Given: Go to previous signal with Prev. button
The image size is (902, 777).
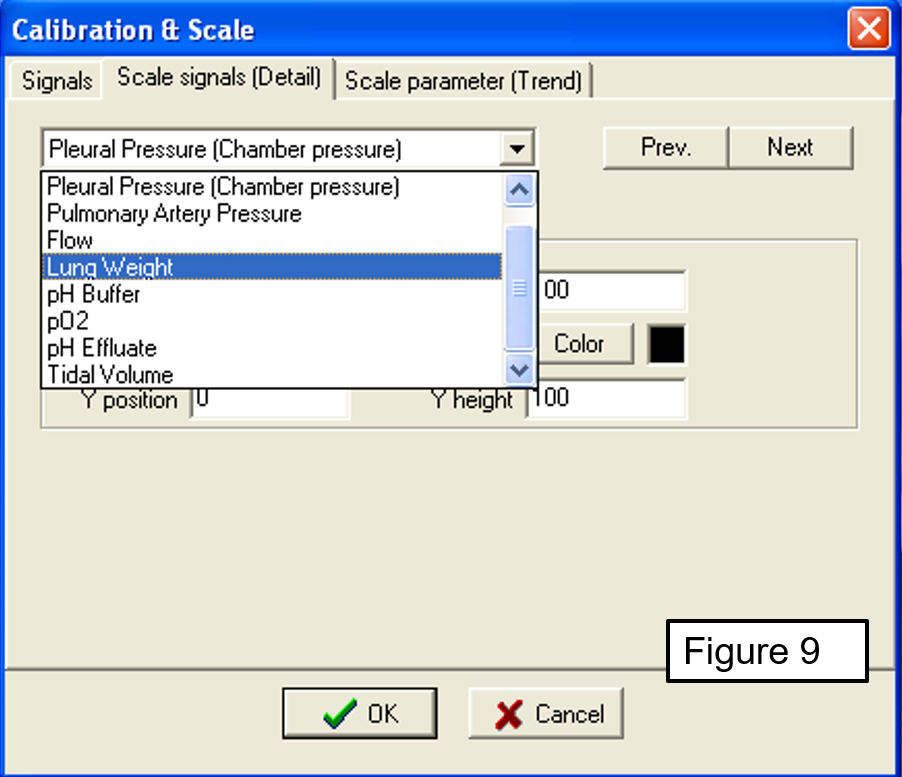Looking at the screenshot, I should tap(665, 148).
